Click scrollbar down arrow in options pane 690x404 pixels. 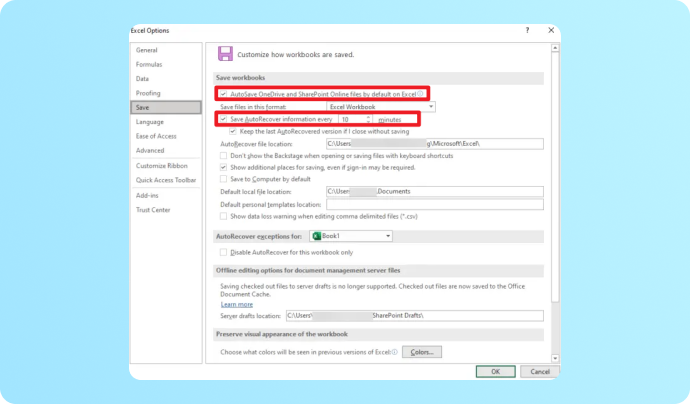coord(555,358)
